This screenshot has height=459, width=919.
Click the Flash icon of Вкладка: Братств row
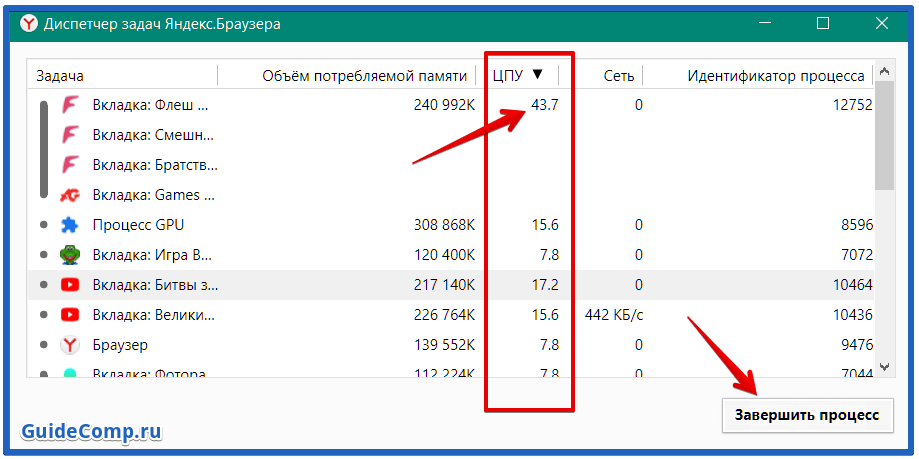pos(70,165)
